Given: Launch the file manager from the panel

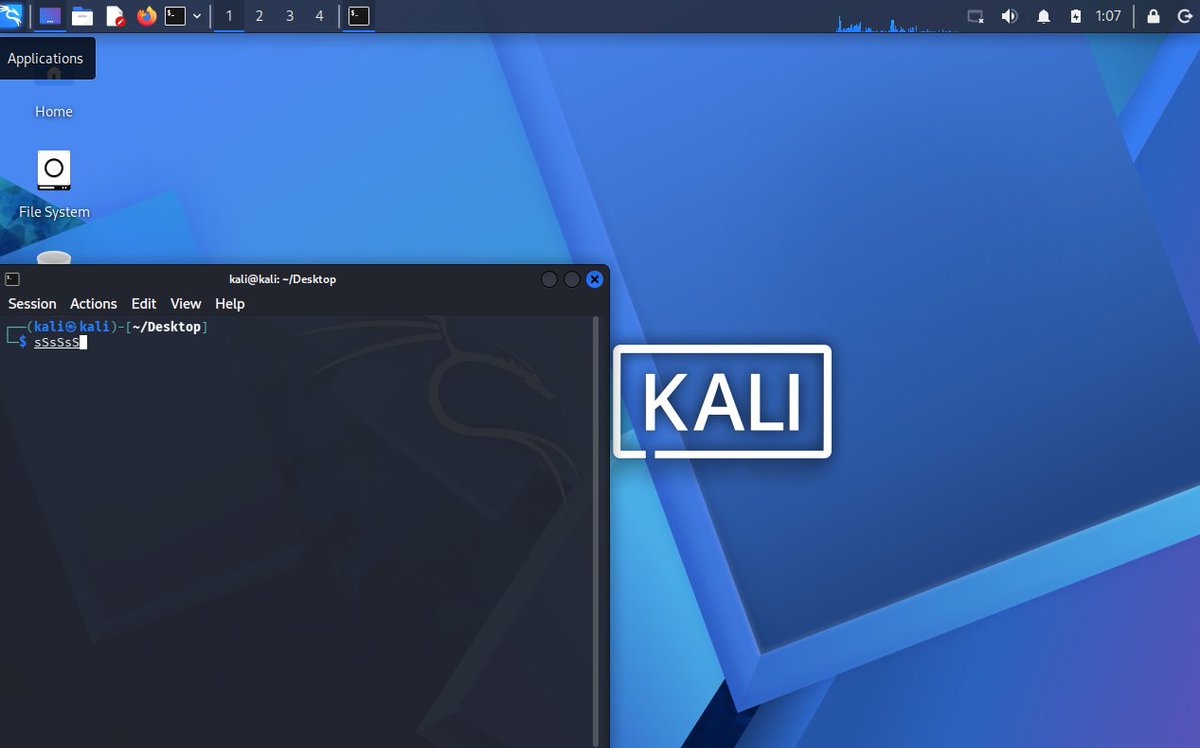Looking at the screenshot, I should pyautogui.click(x=82, y=16).
